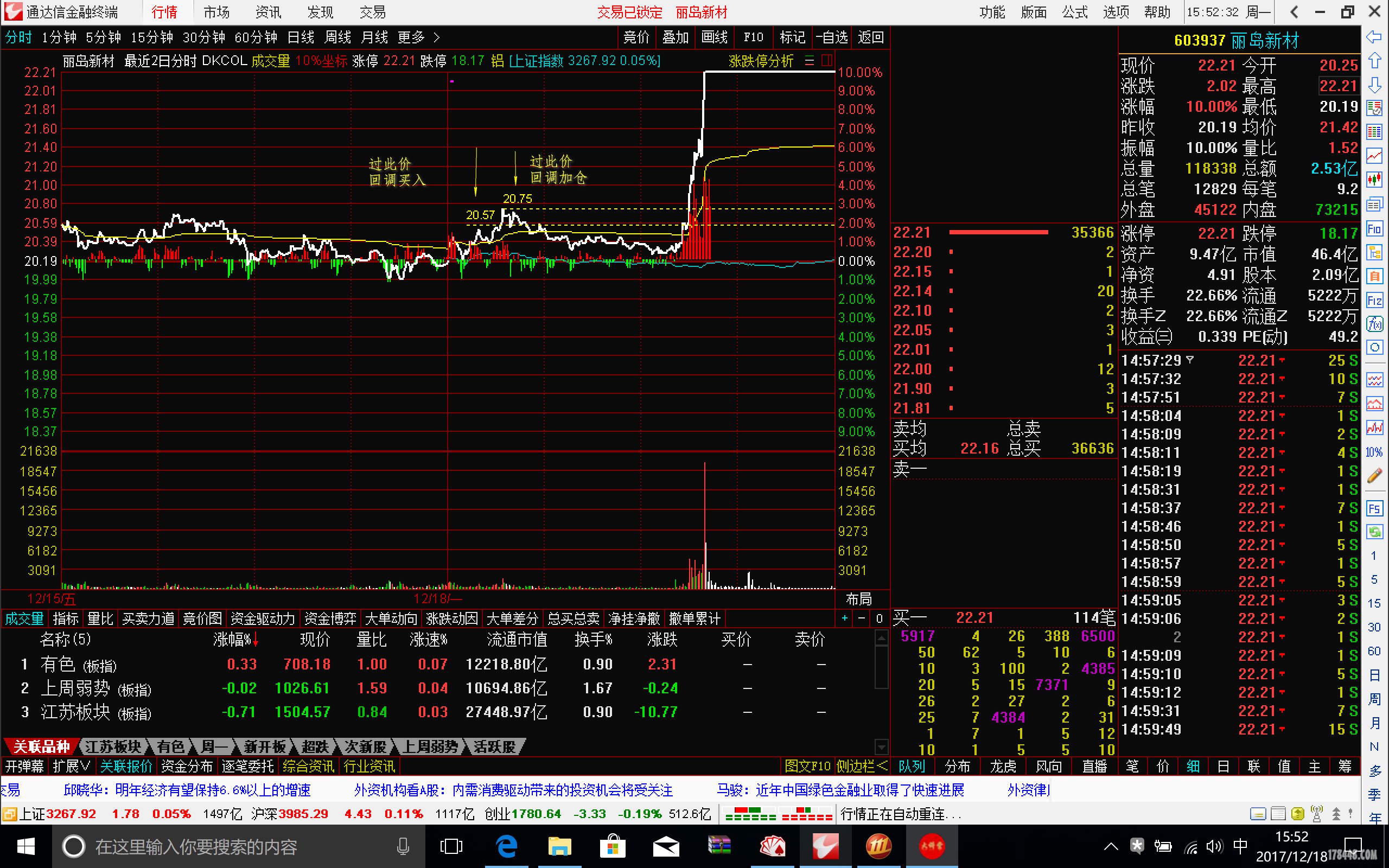Click the 10% coordinate sidebar icon

[1374, 452]
